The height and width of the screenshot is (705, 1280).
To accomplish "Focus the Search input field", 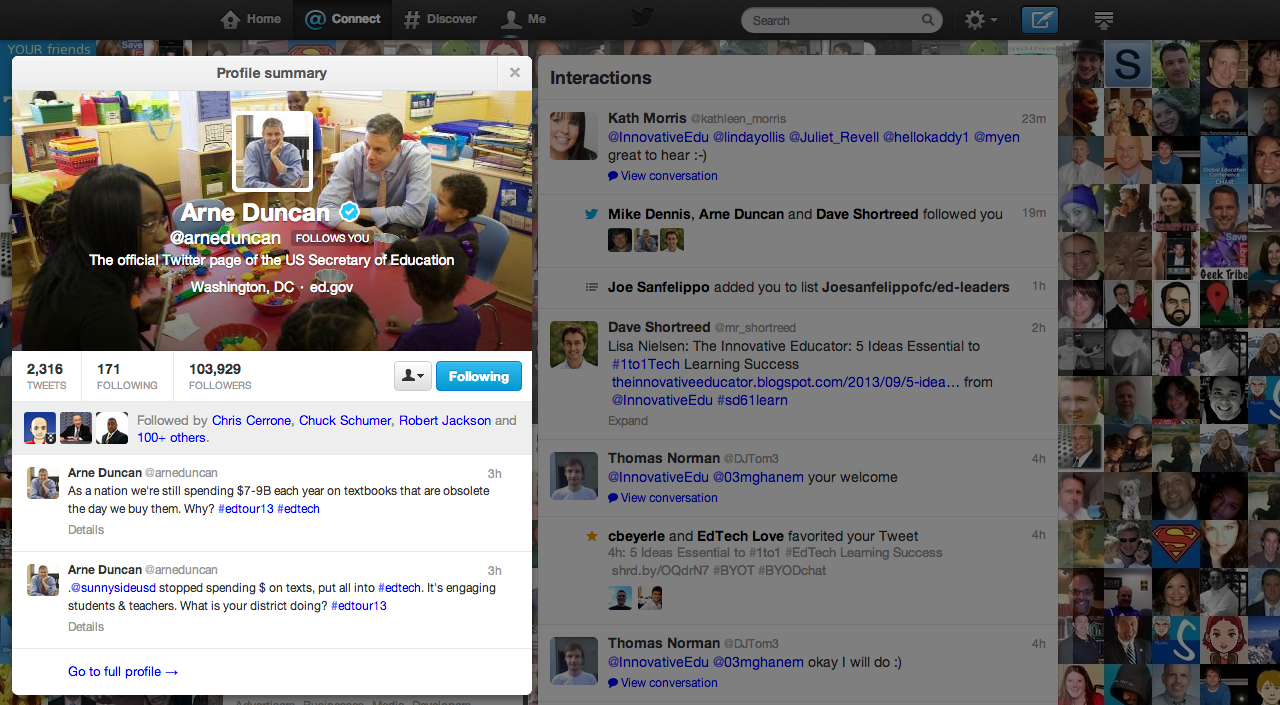I will coord(834,20).
